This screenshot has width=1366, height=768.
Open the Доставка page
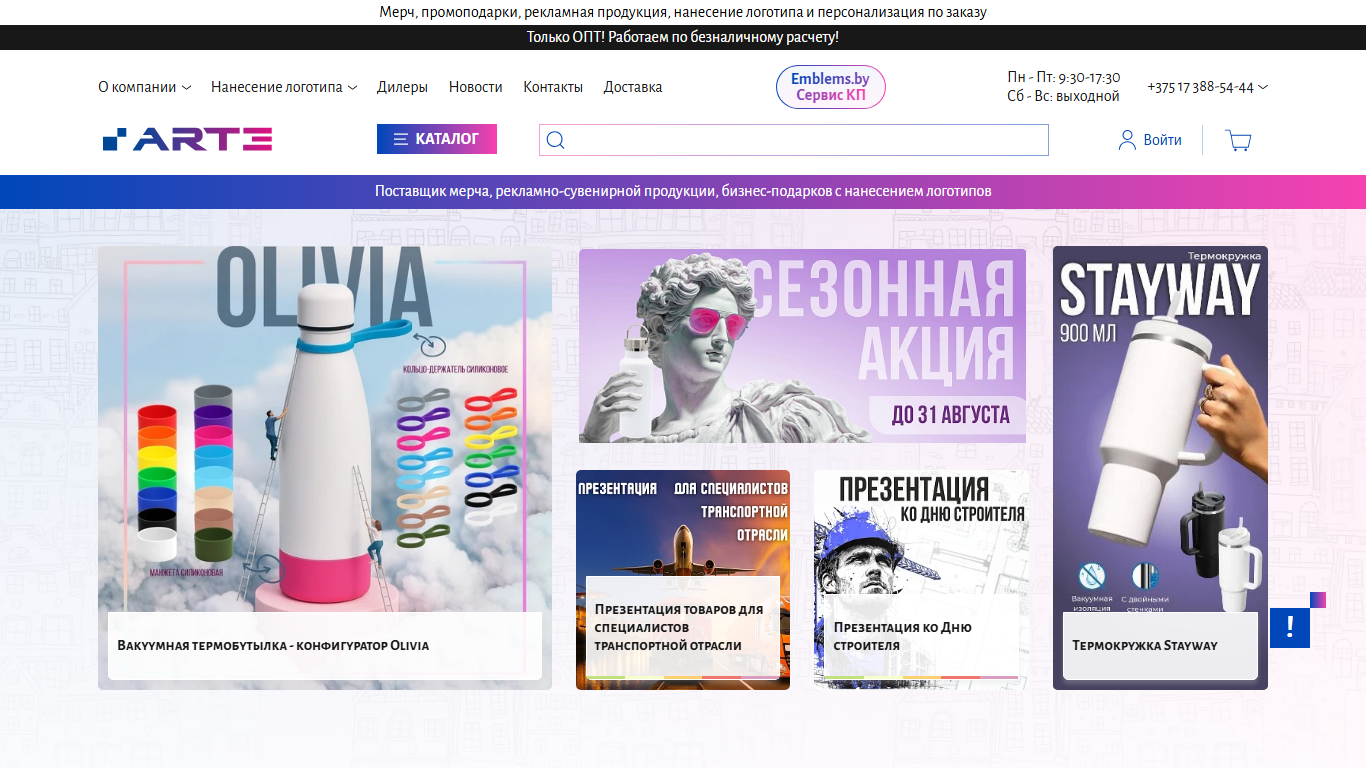(x=633, y=87)
